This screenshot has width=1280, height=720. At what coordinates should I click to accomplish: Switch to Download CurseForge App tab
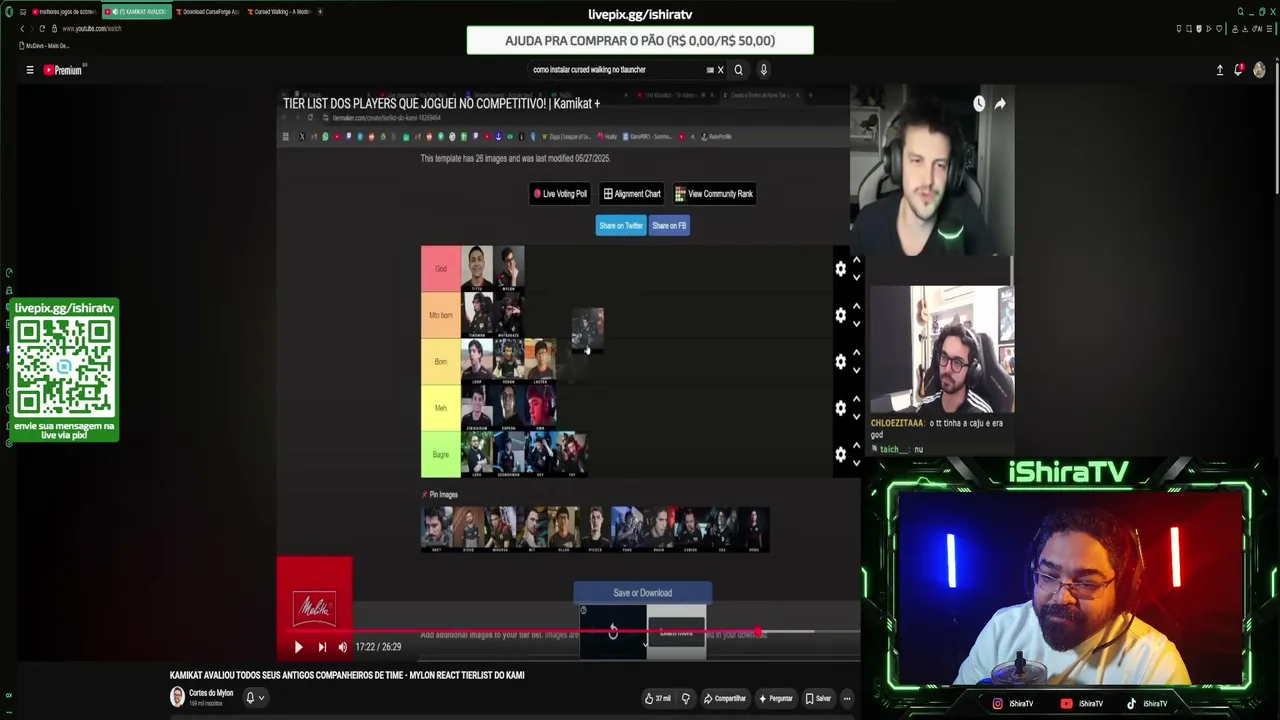(x=207, y=12)
